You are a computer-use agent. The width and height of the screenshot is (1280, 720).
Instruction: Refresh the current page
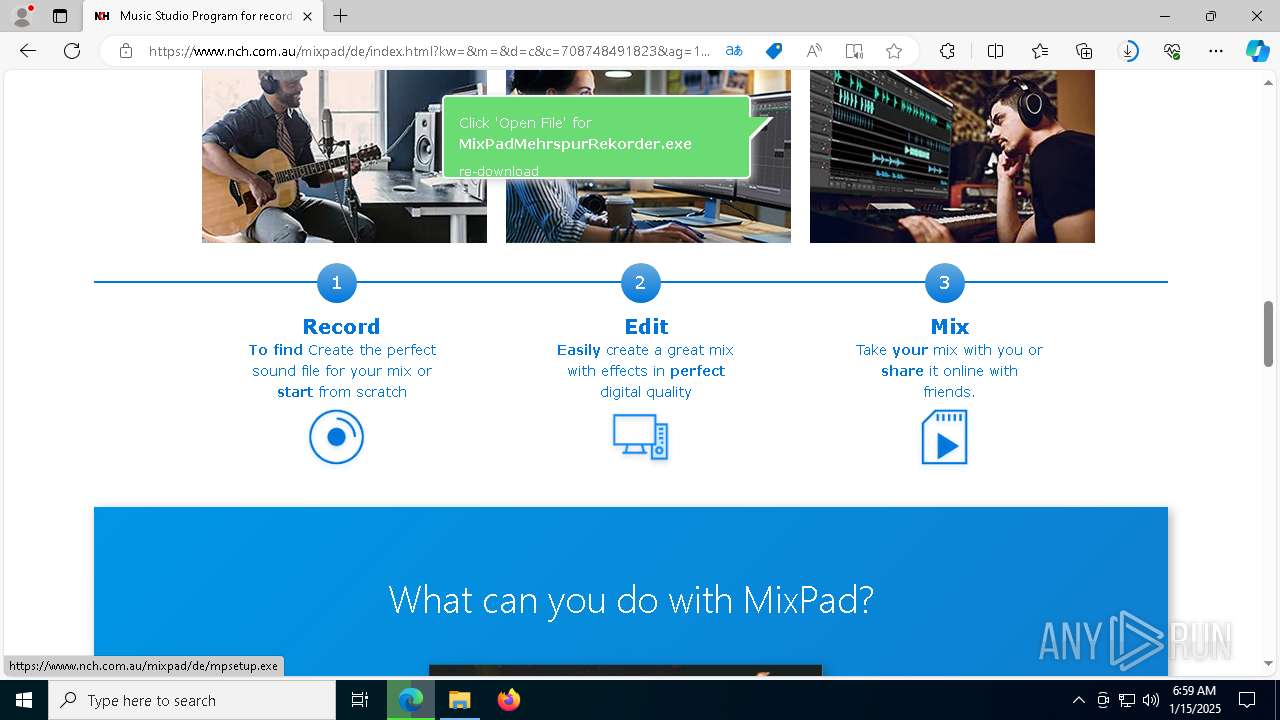coord(72,51)
